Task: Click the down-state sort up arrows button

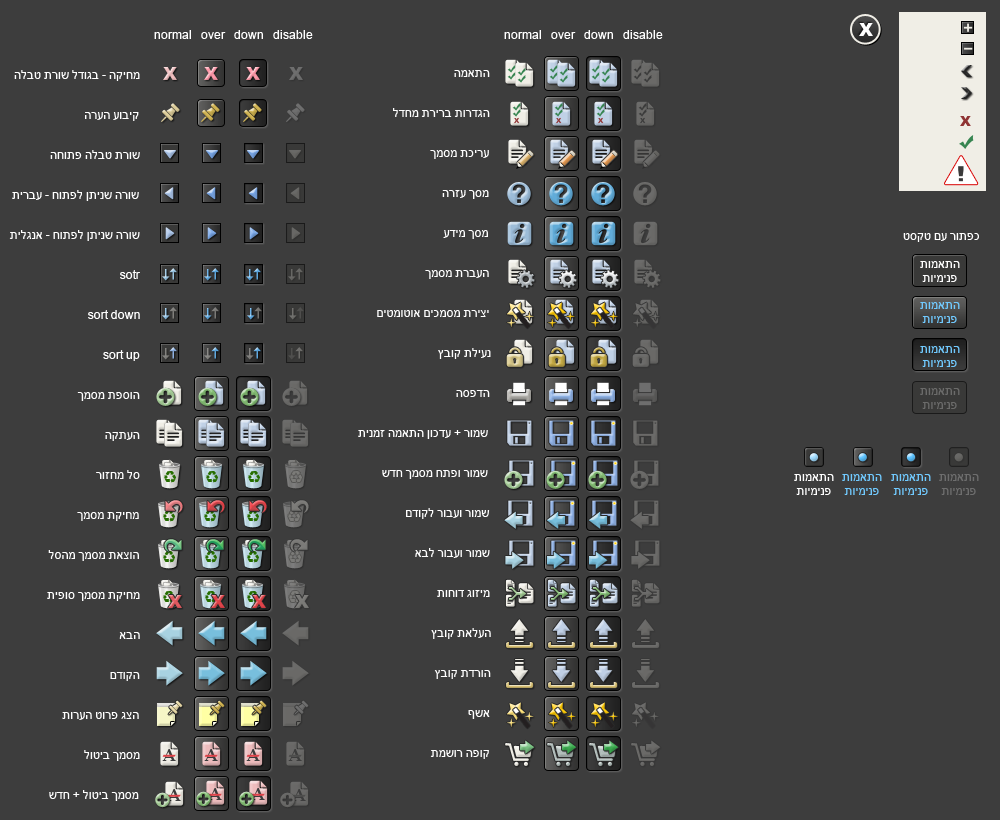Action: [x=253, y=353]
